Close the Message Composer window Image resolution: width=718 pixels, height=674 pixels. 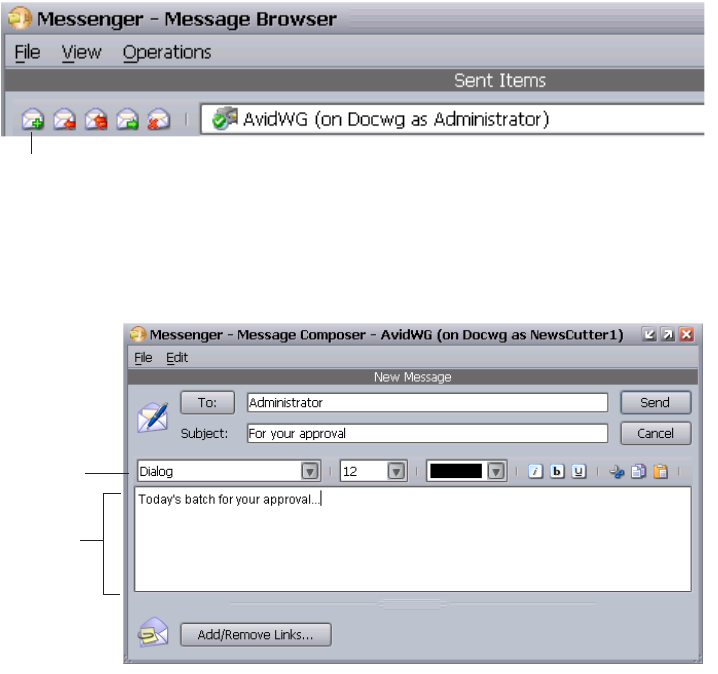coord(686,334)
